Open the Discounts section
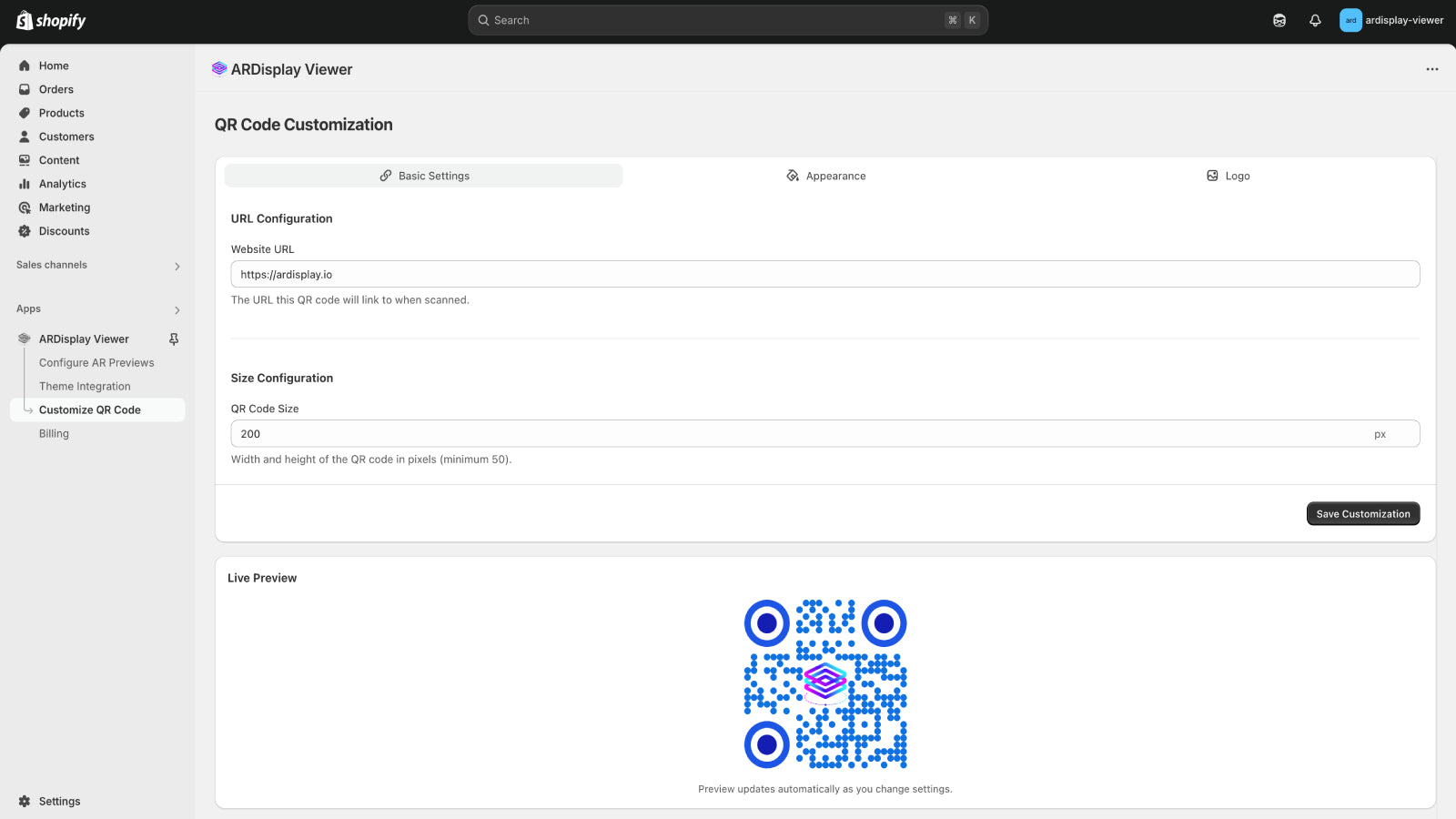The image size is (1456, 819). click(64, 230)
